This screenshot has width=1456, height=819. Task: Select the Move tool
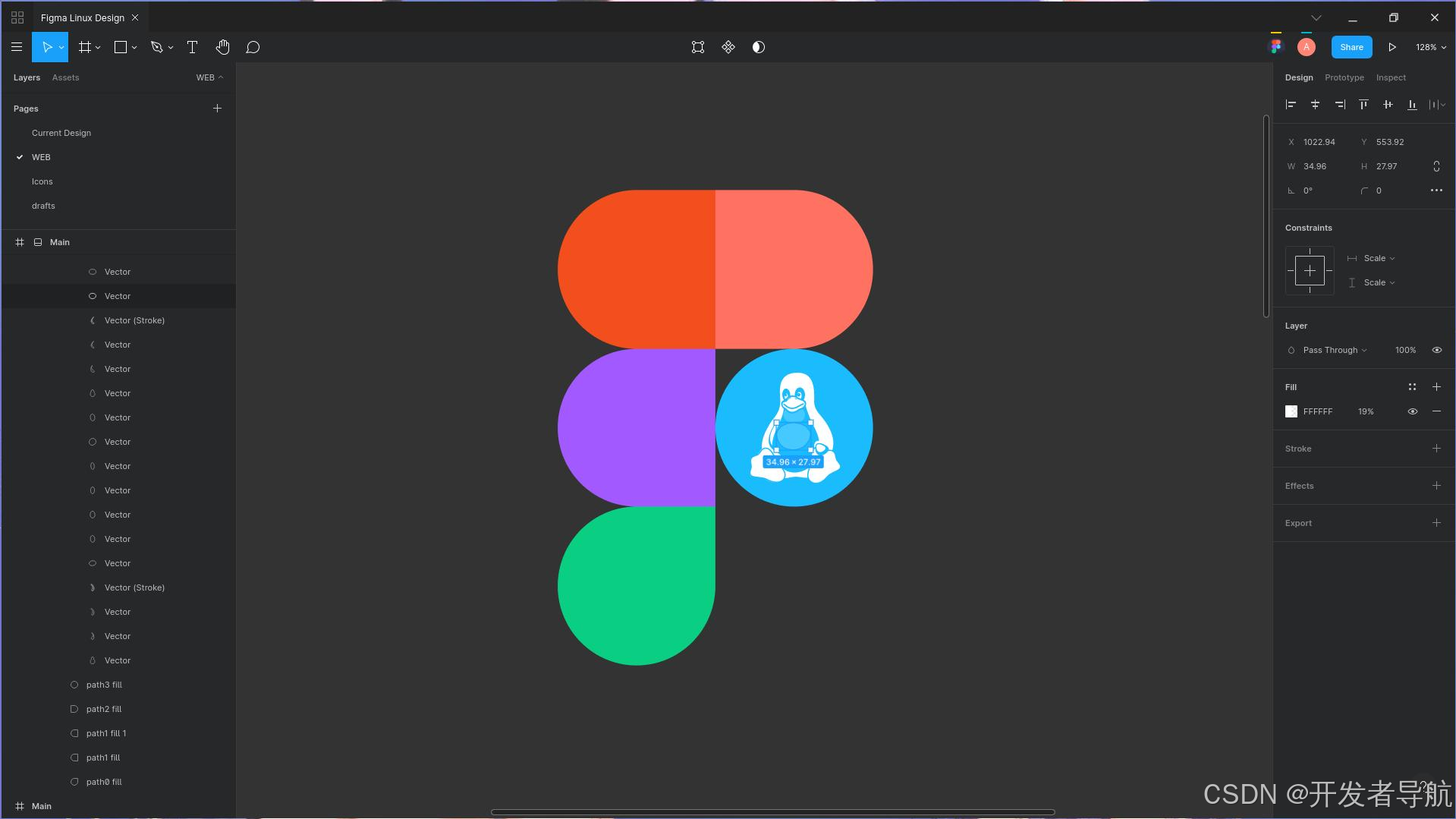46,47
